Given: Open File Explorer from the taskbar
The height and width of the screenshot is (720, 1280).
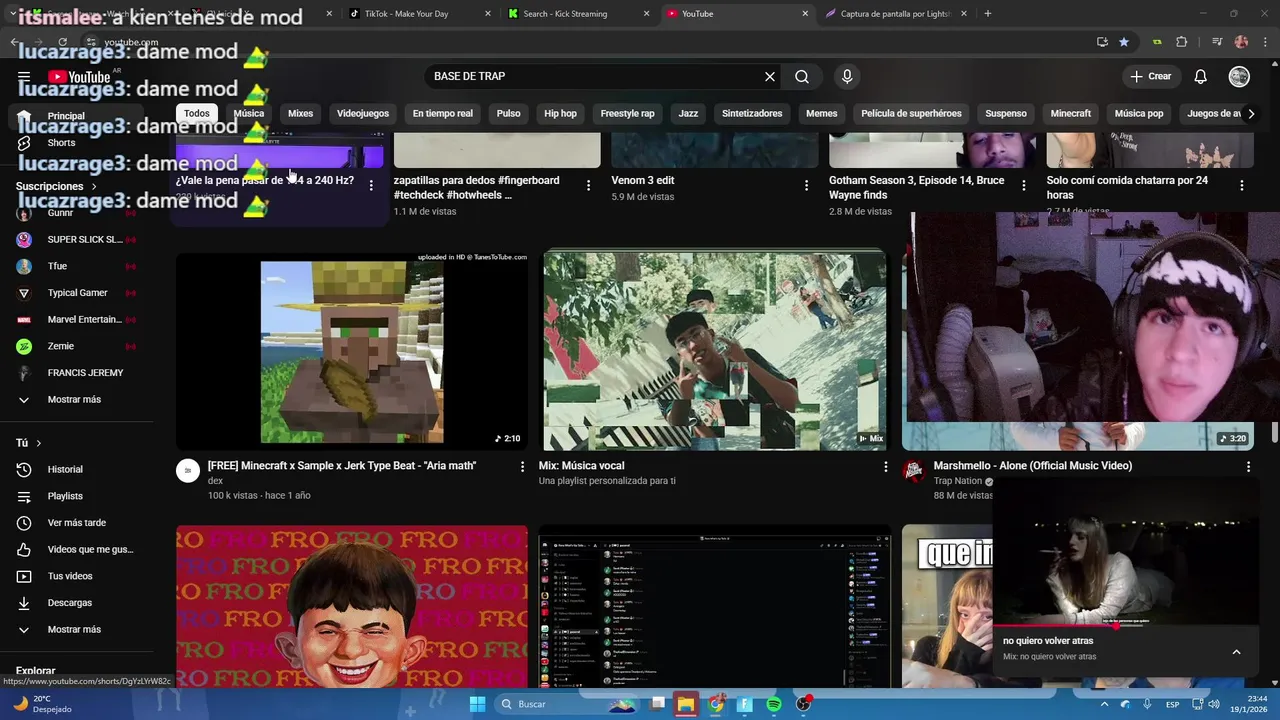Looking at the screenshot, I should pyautogui.click(x=685, y=704).
